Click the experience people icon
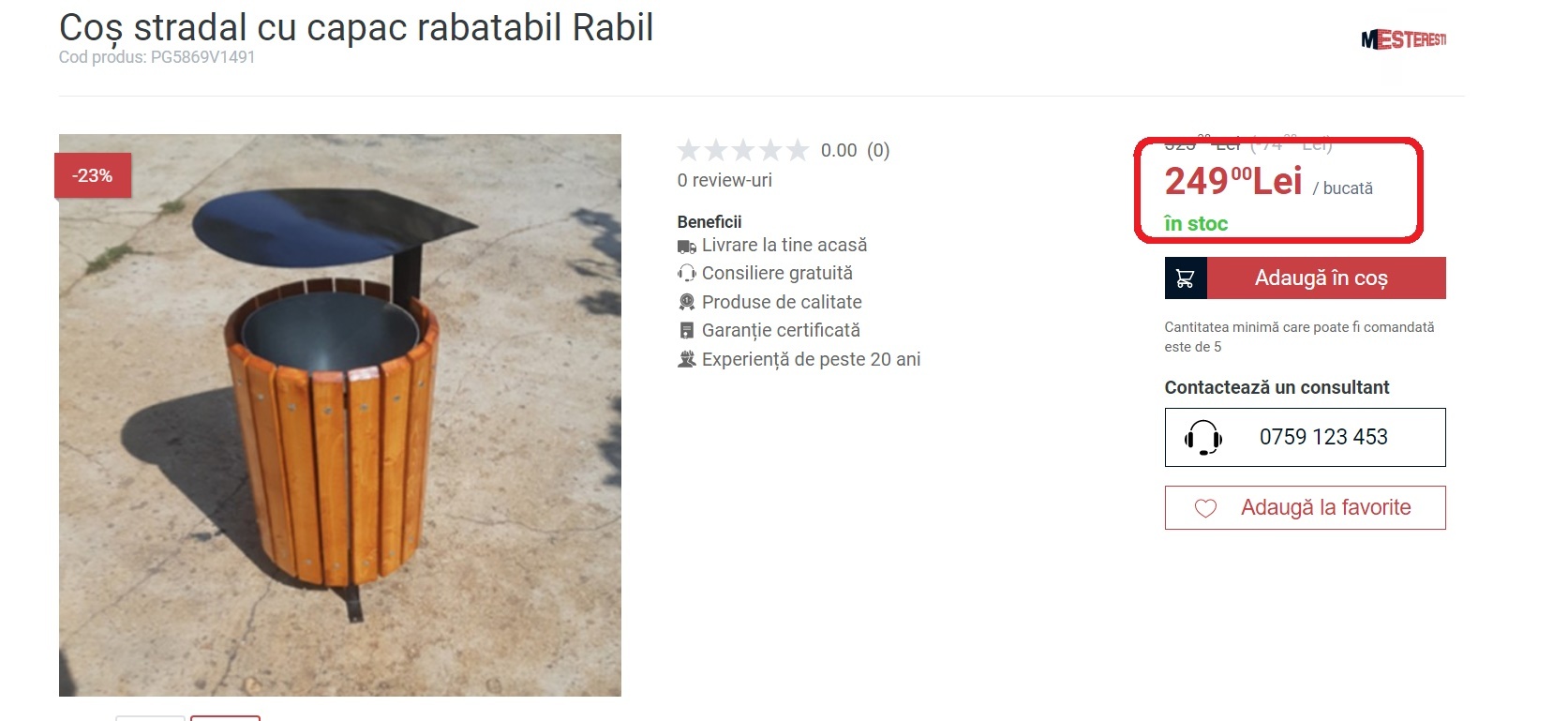Image resolution: width=1568 pixels, height=721 pixels. coord(686,359)
